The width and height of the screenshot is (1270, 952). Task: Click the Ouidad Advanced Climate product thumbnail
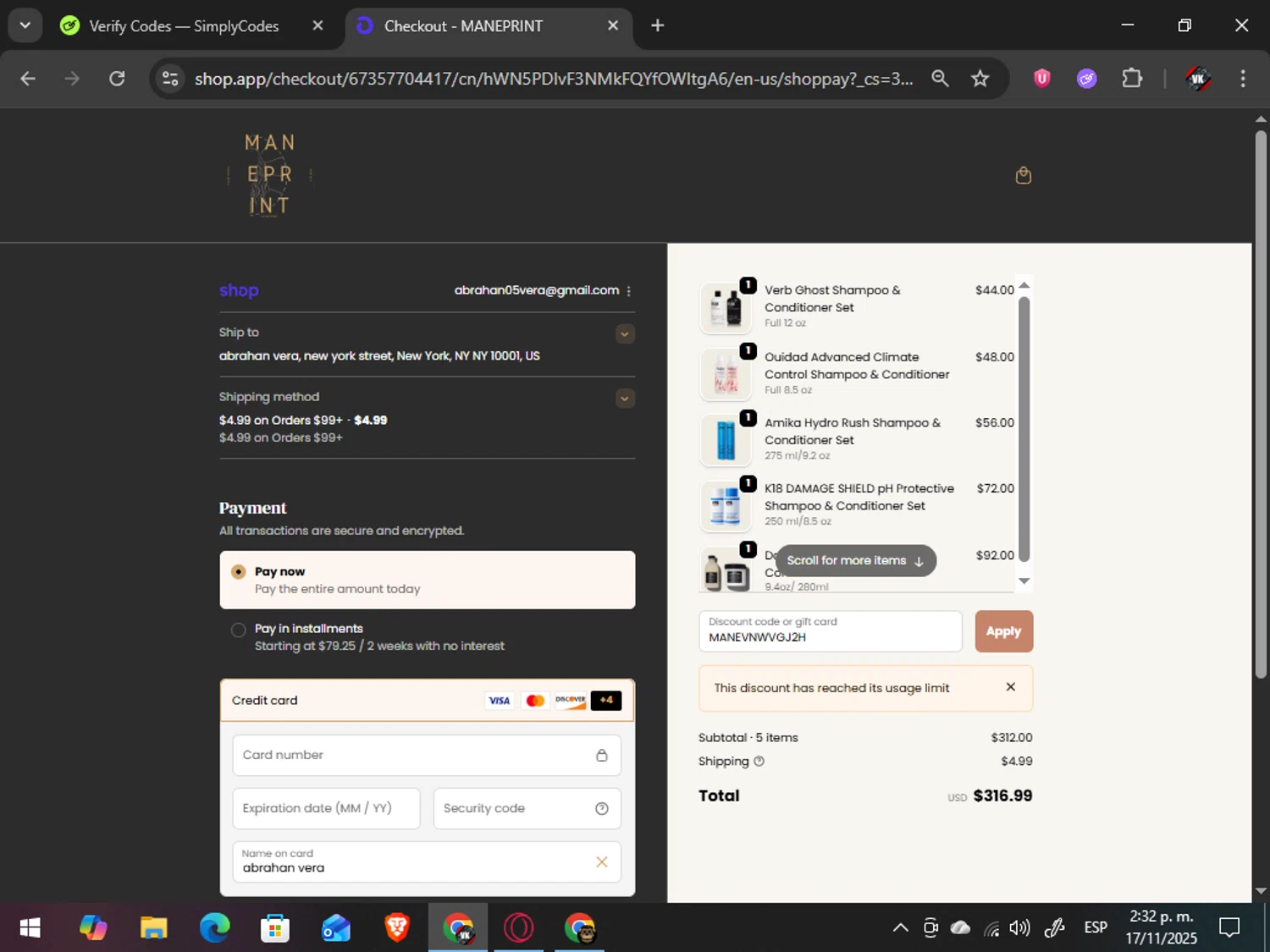(726, 373)
